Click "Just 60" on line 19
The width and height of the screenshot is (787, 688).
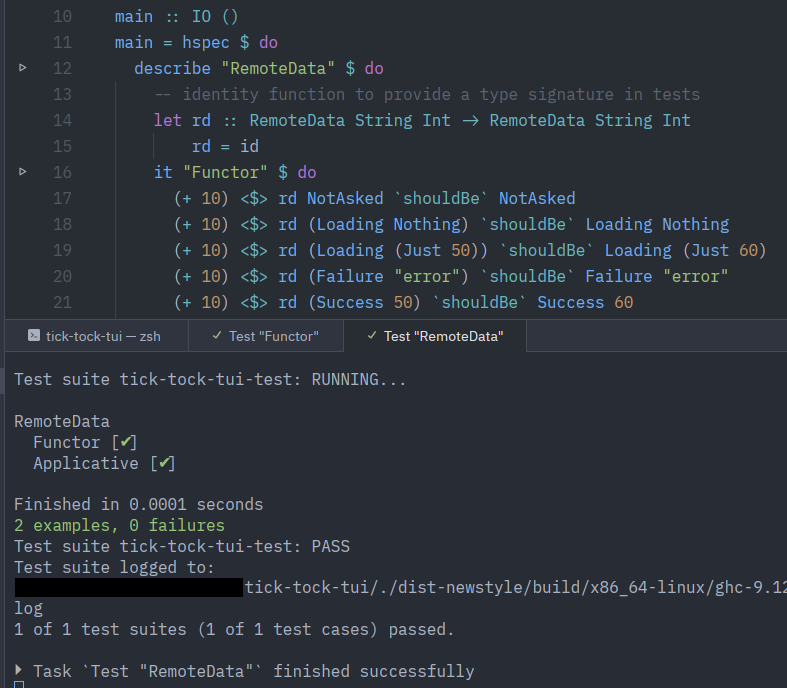725,250
